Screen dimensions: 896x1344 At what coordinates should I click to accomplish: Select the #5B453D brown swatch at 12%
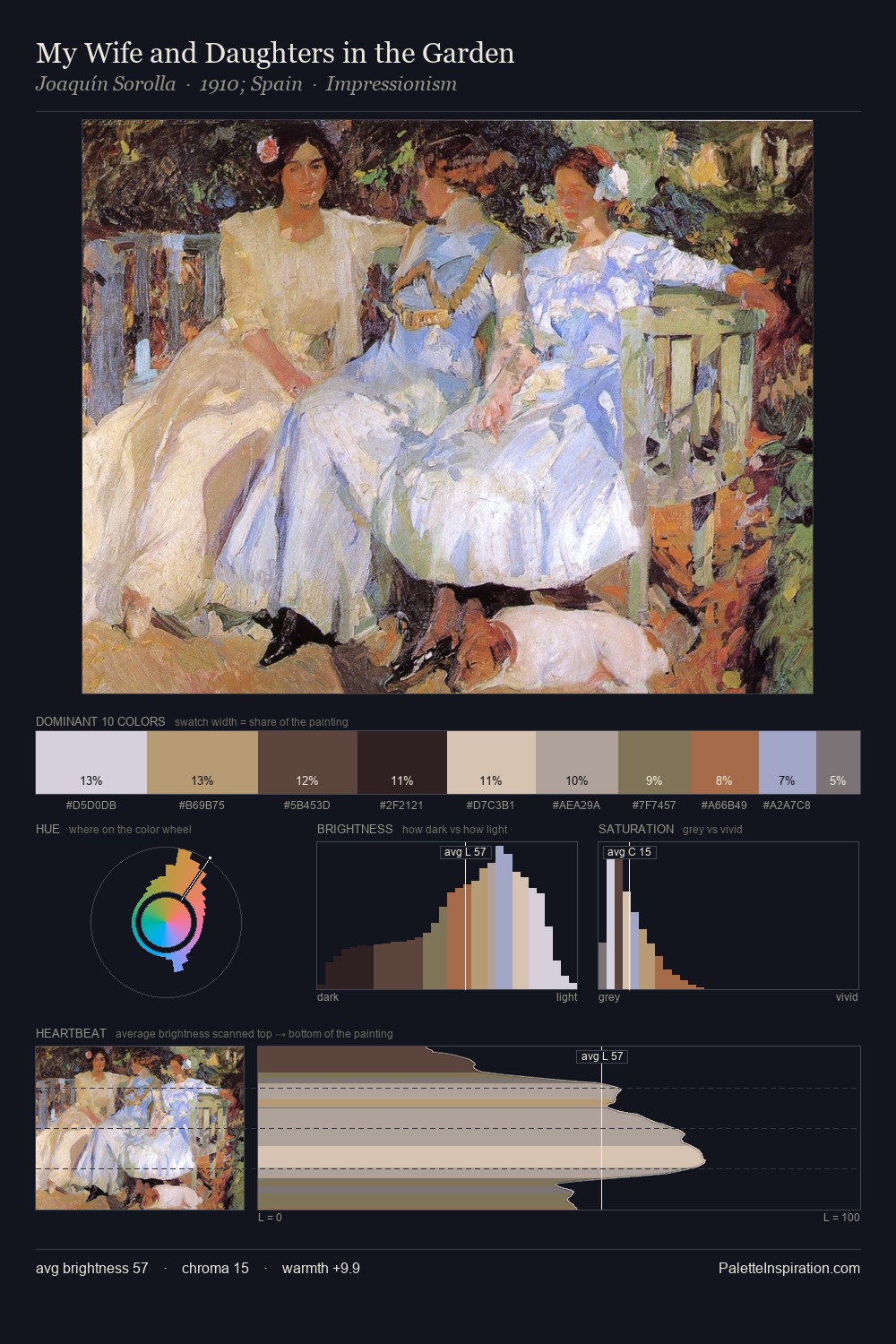pyautogui.click(x=307, y=762)
